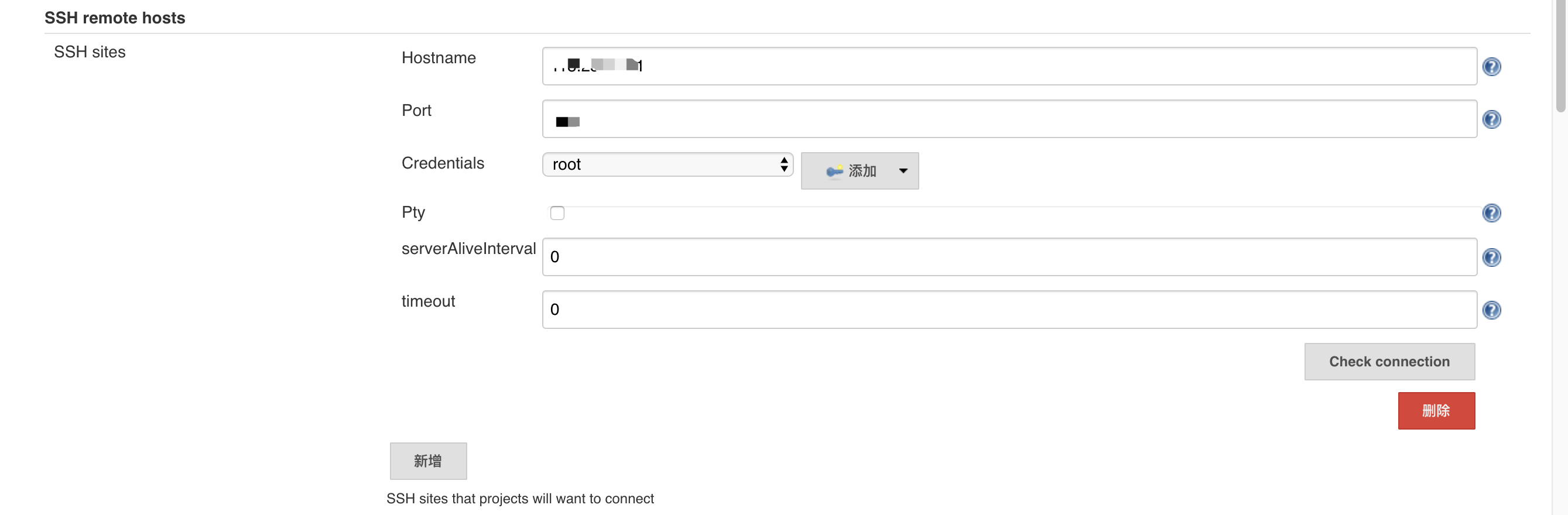Click the help icon beside Hostname field

click(1491, 66)
